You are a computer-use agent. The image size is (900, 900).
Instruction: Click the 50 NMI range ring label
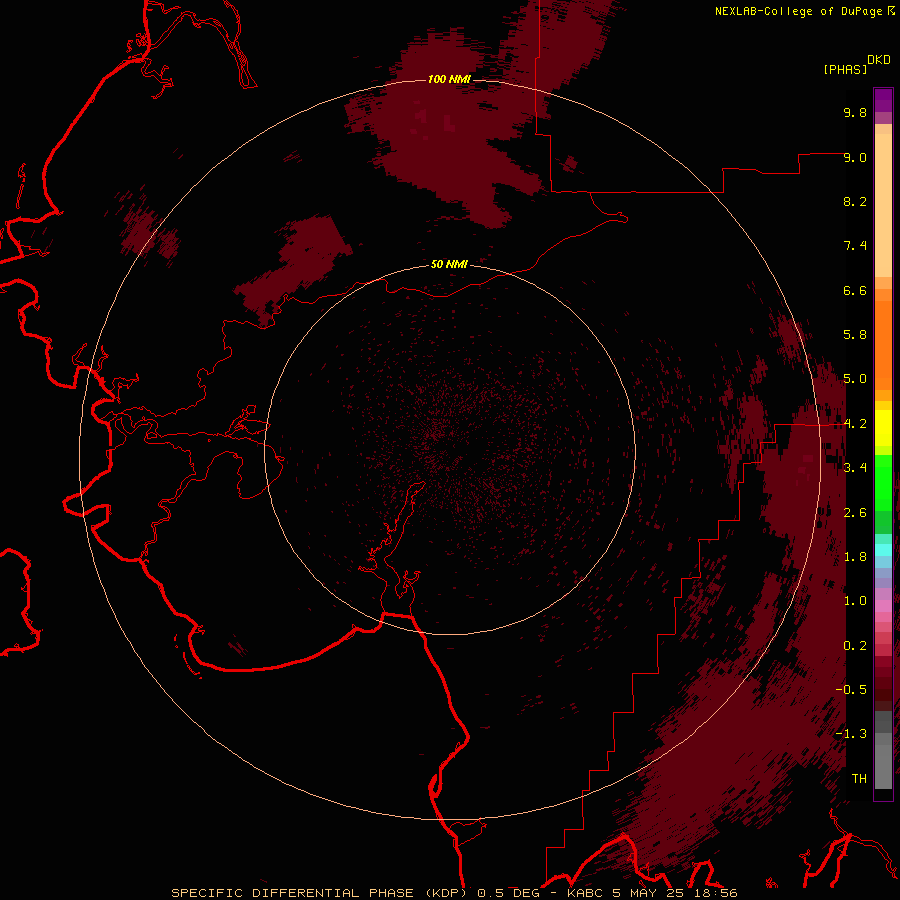pyautogui.click(x=449, y=264)
